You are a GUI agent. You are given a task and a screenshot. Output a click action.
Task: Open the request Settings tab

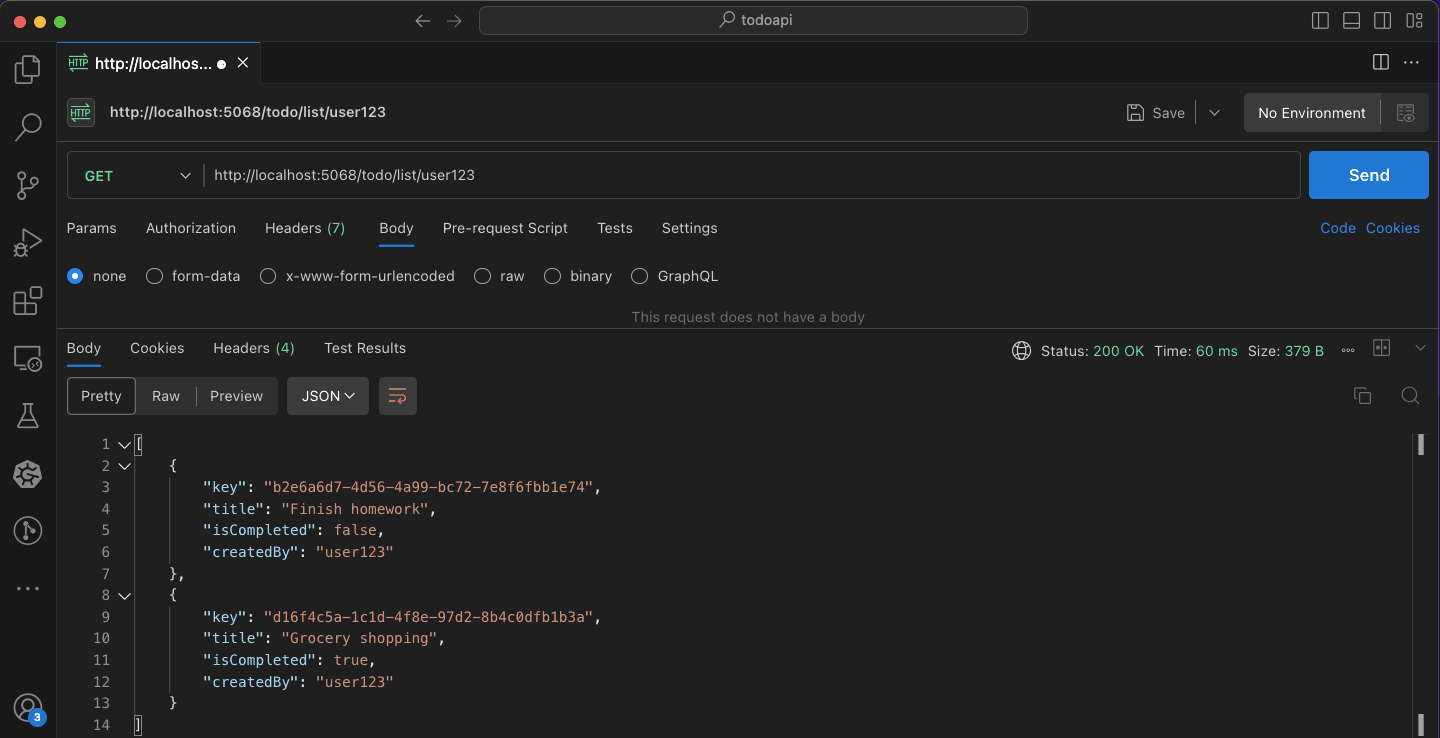[690, 228]
